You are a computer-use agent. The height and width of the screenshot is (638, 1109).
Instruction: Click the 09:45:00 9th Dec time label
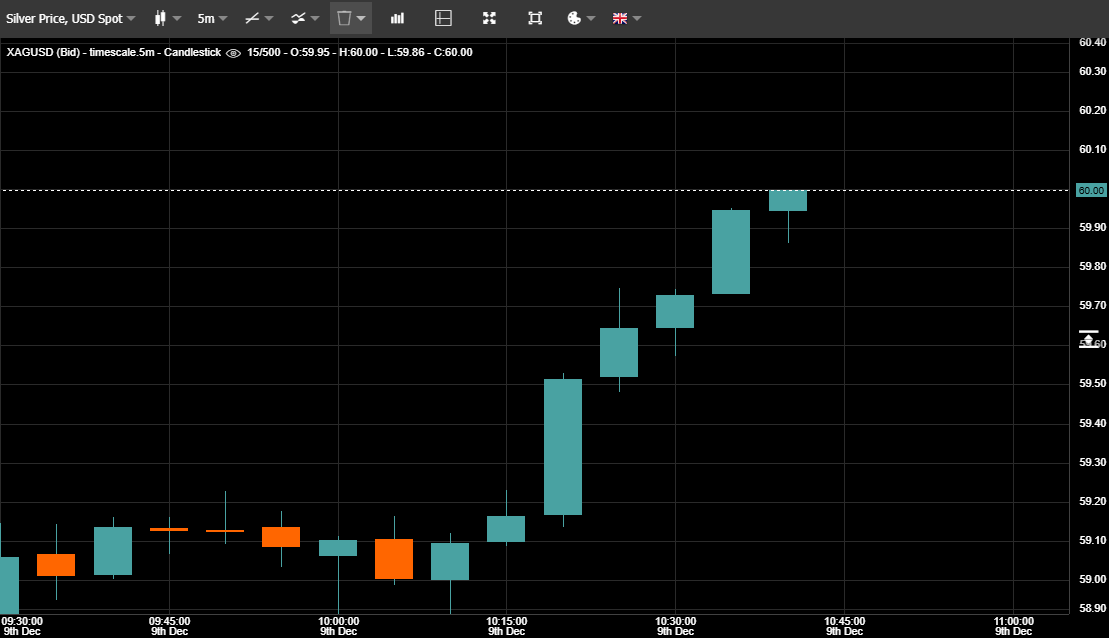[169, 626]
